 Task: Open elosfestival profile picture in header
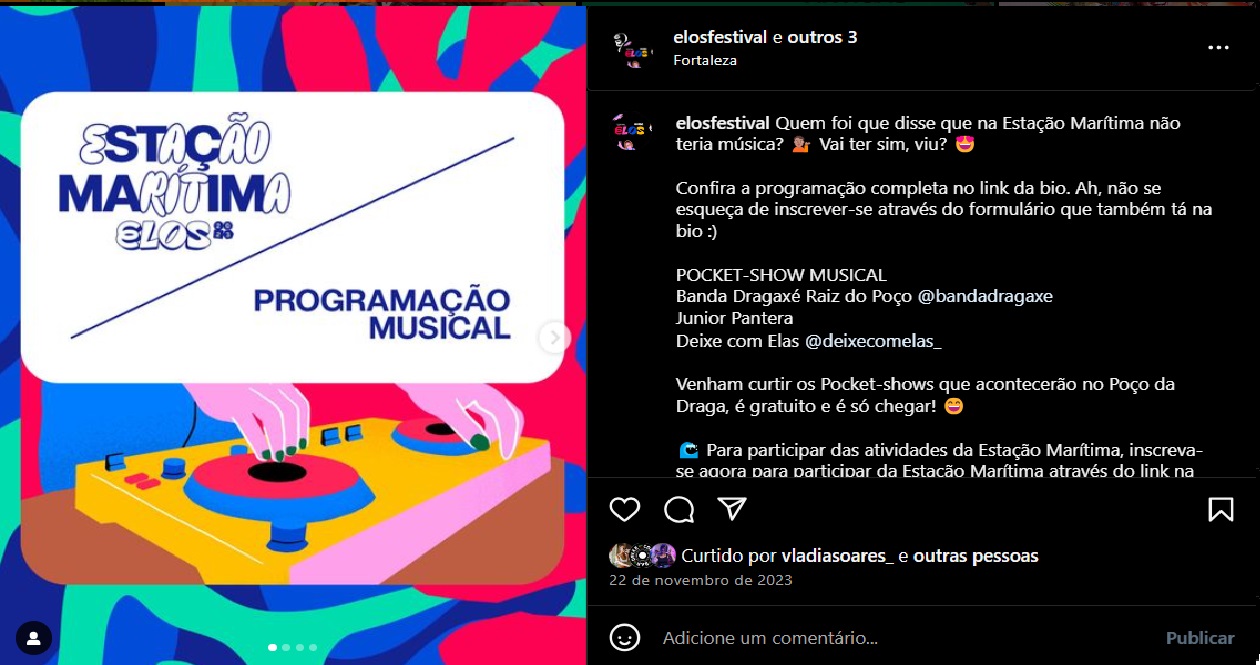coord(631,48)
